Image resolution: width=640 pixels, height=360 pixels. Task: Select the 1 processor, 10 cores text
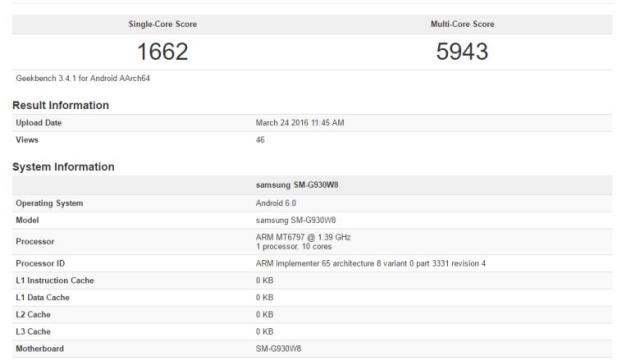point(294,247)
